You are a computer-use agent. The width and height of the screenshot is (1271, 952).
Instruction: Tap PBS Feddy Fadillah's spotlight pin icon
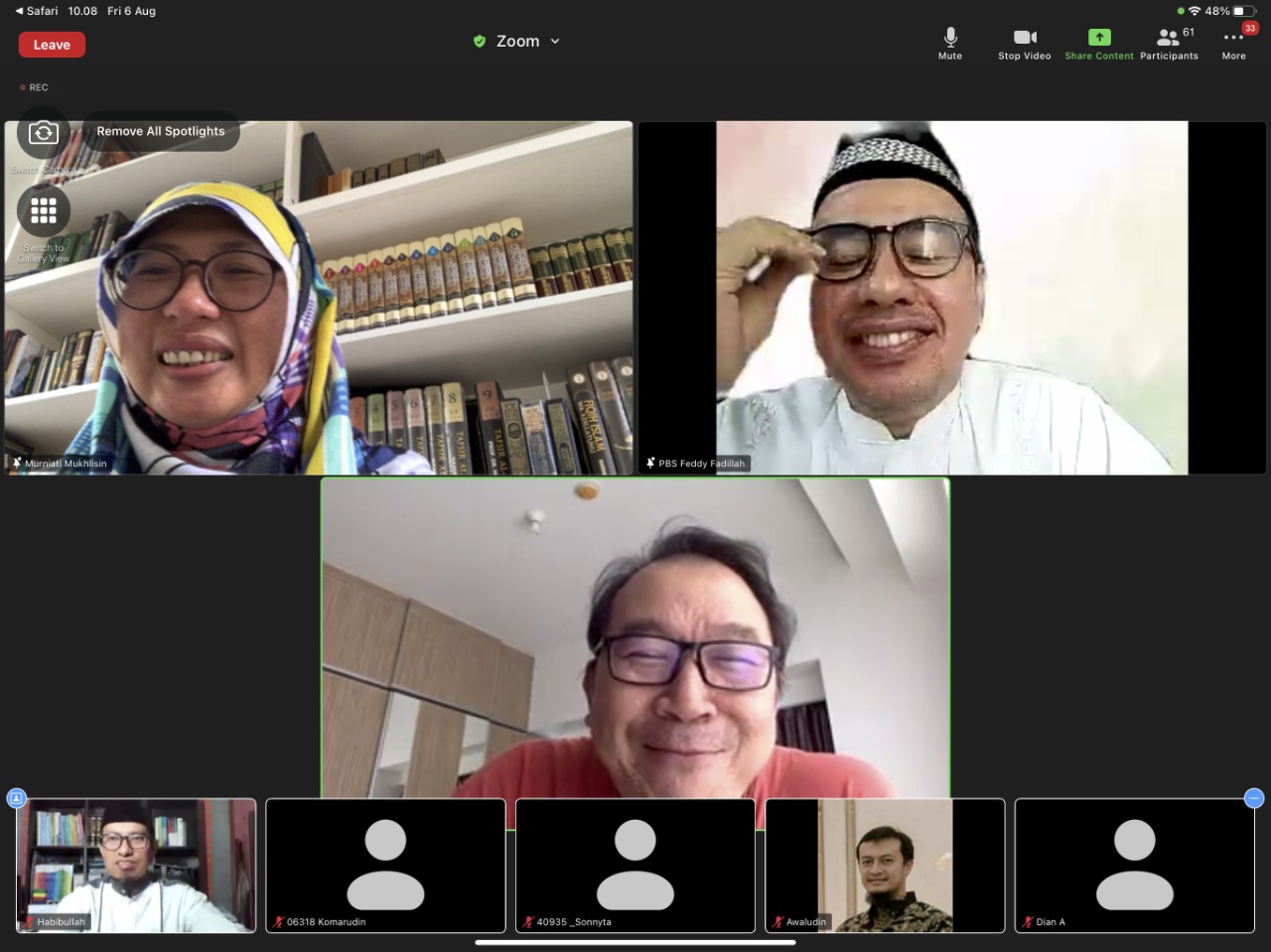[x=650, y=464]
